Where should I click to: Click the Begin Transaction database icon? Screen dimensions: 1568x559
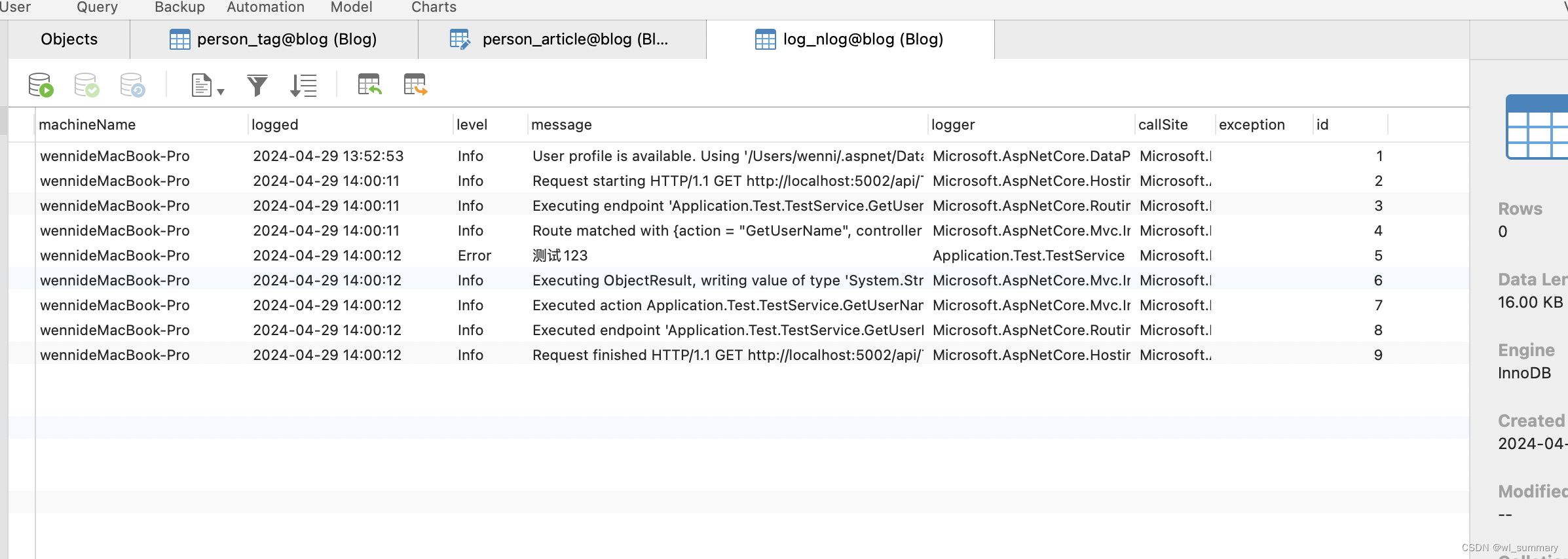(x=41, y=85)
